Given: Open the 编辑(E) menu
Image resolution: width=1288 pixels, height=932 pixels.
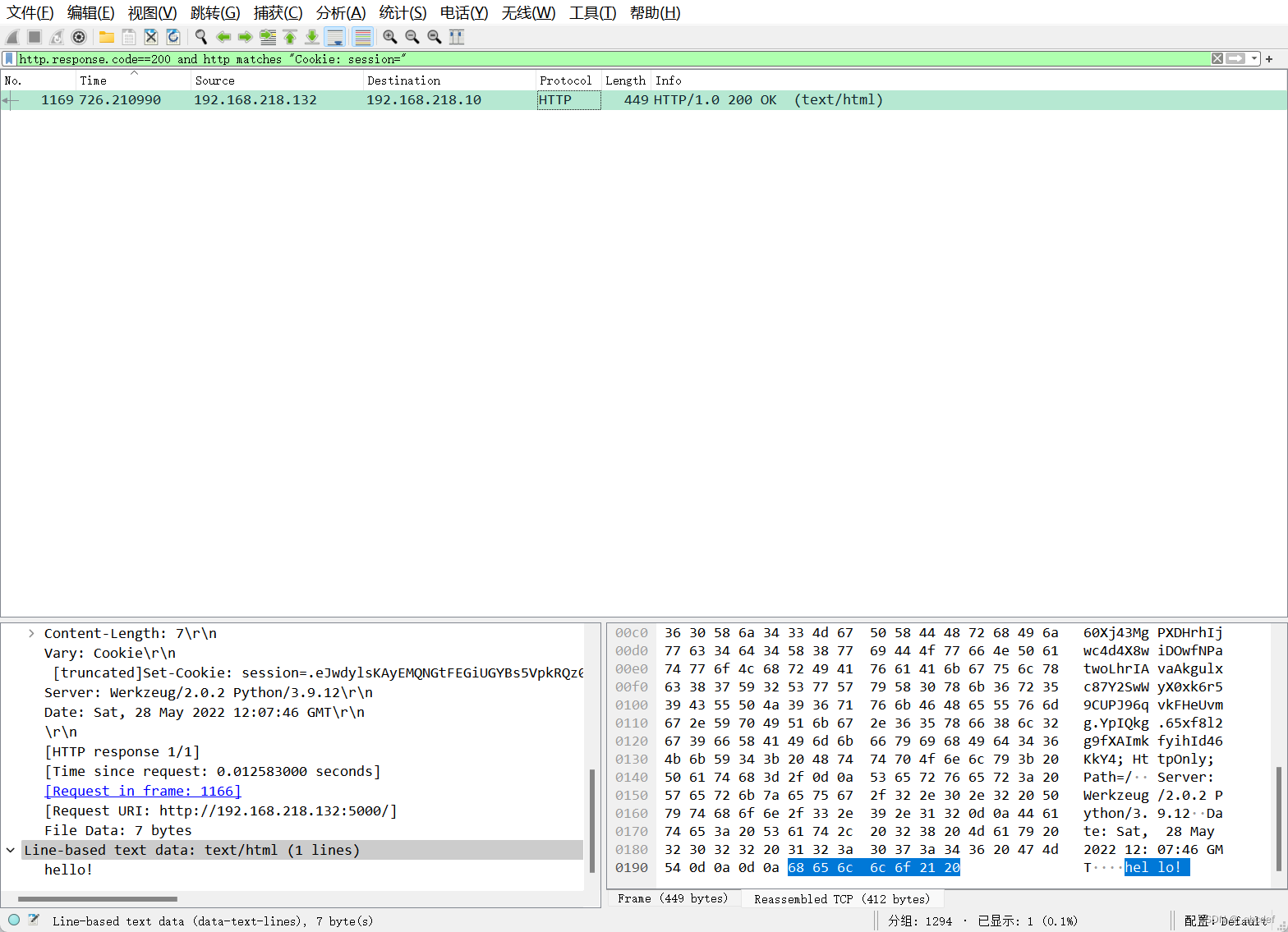Looking at the screenshot, I should point(90,13).
